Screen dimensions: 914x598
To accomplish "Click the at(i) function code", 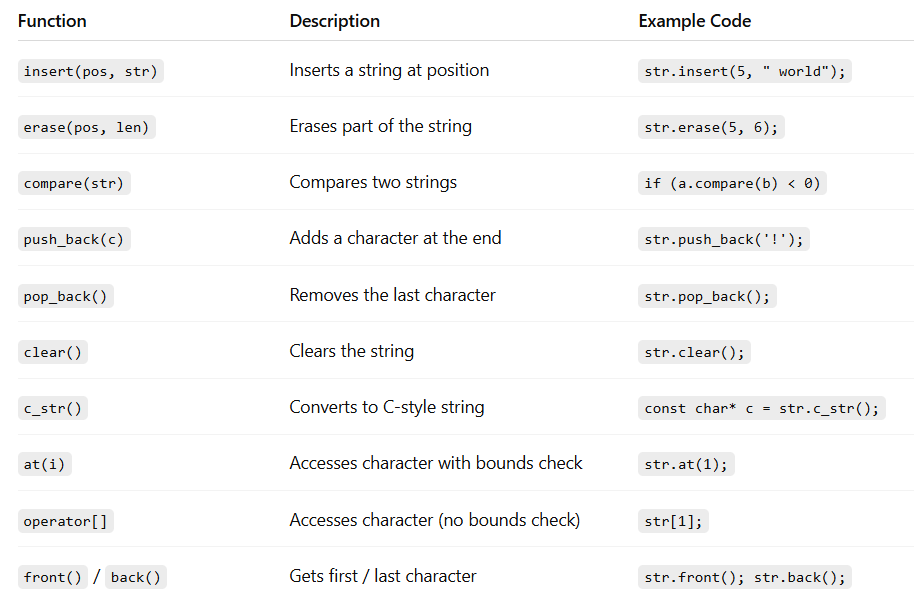I will click(x=46, y=464).
